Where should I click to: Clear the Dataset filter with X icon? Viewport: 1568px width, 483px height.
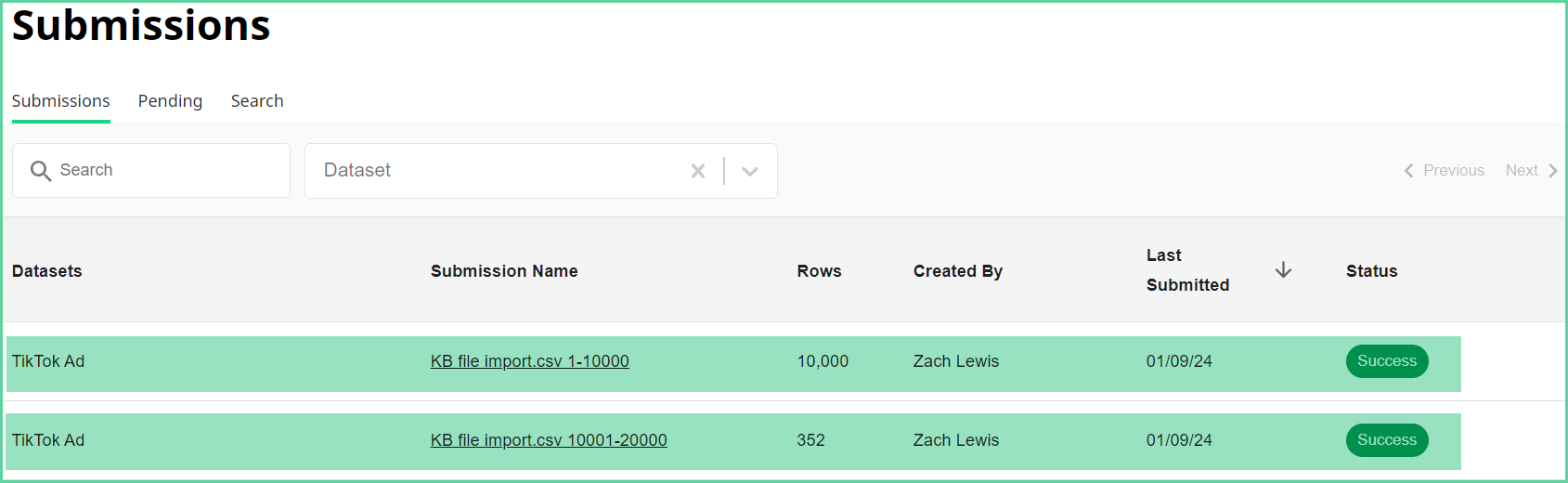[x=698, y=171]
